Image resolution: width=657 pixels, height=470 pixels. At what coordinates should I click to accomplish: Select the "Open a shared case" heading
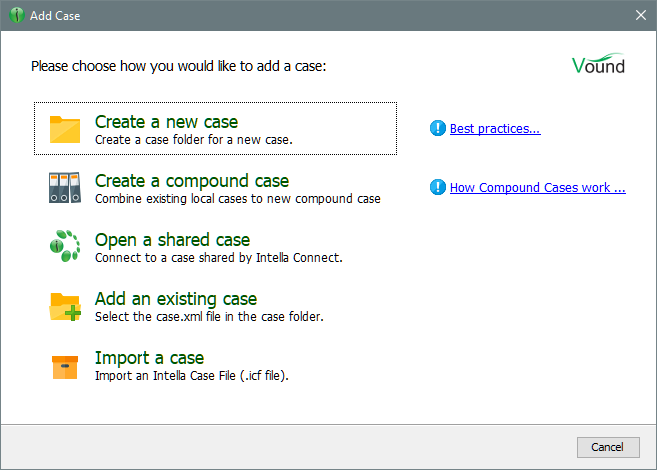172,240
